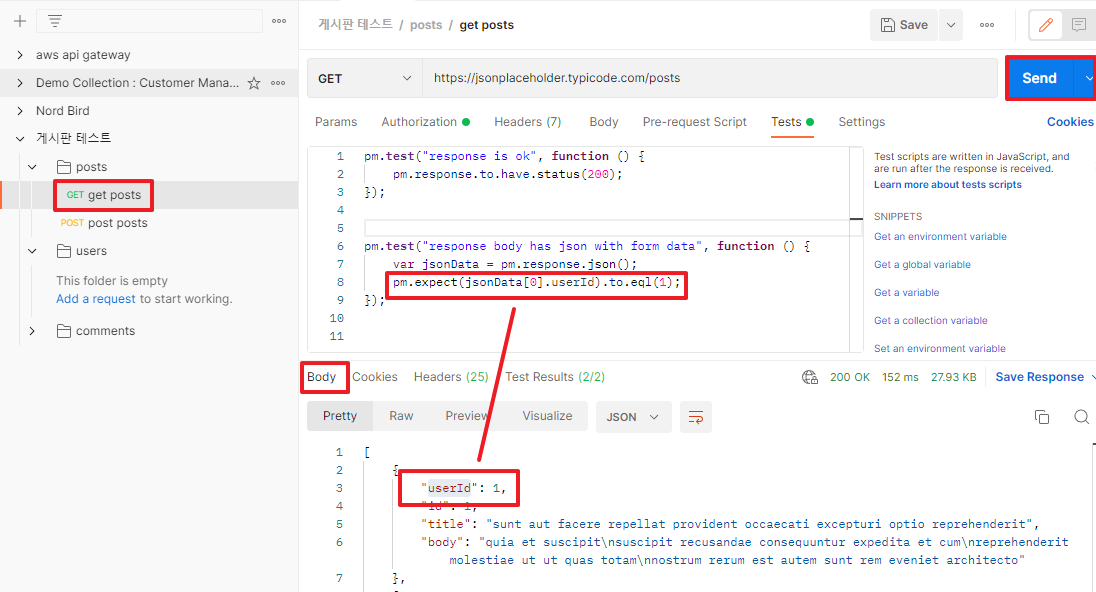
Task: Click the 200 OK status text
Action: pyautogui.click(x=850, y=377)
